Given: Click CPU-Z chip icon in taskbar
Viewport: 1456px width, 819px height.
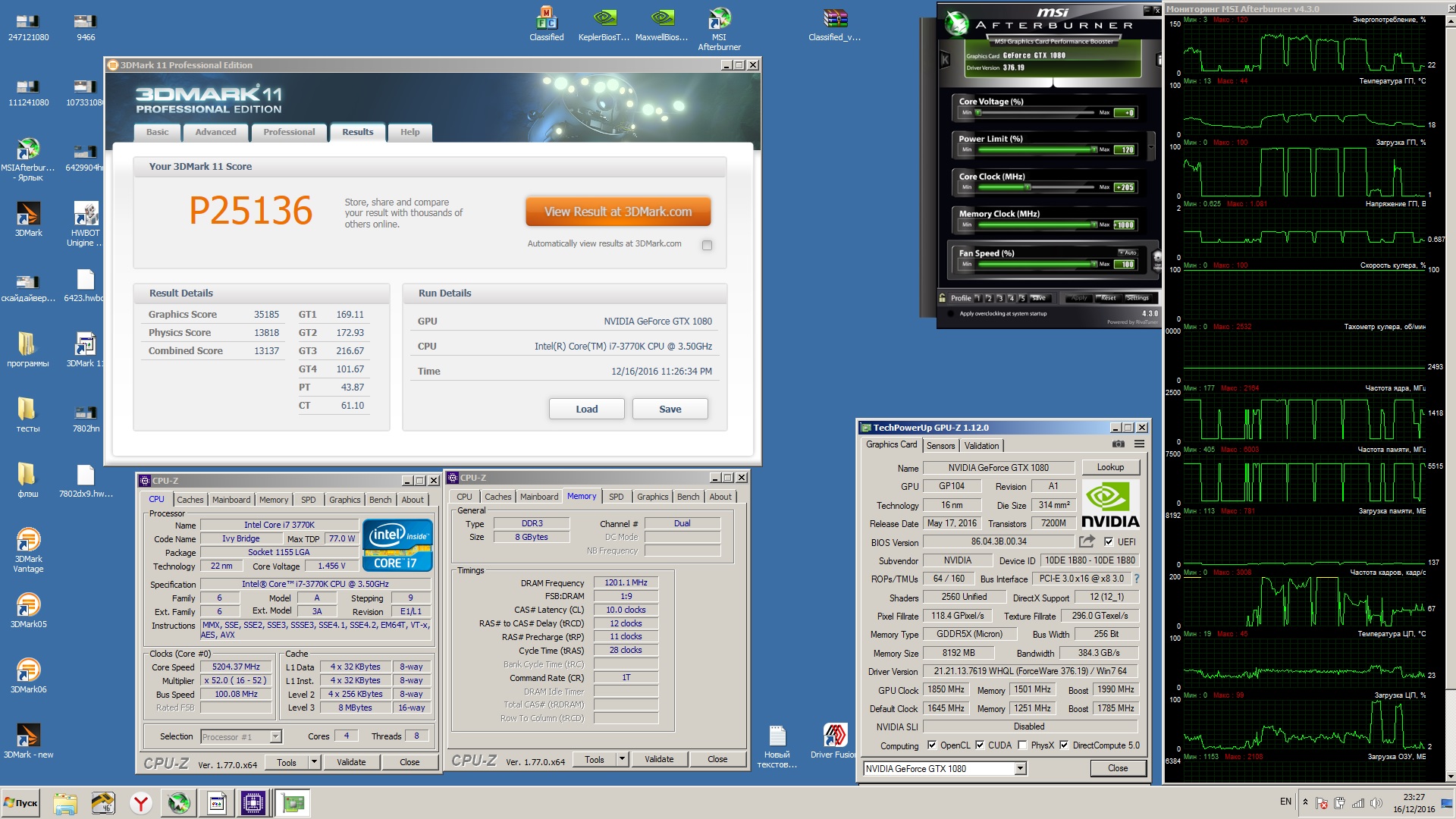Looking at the screenshot, I should pos(253,803).
